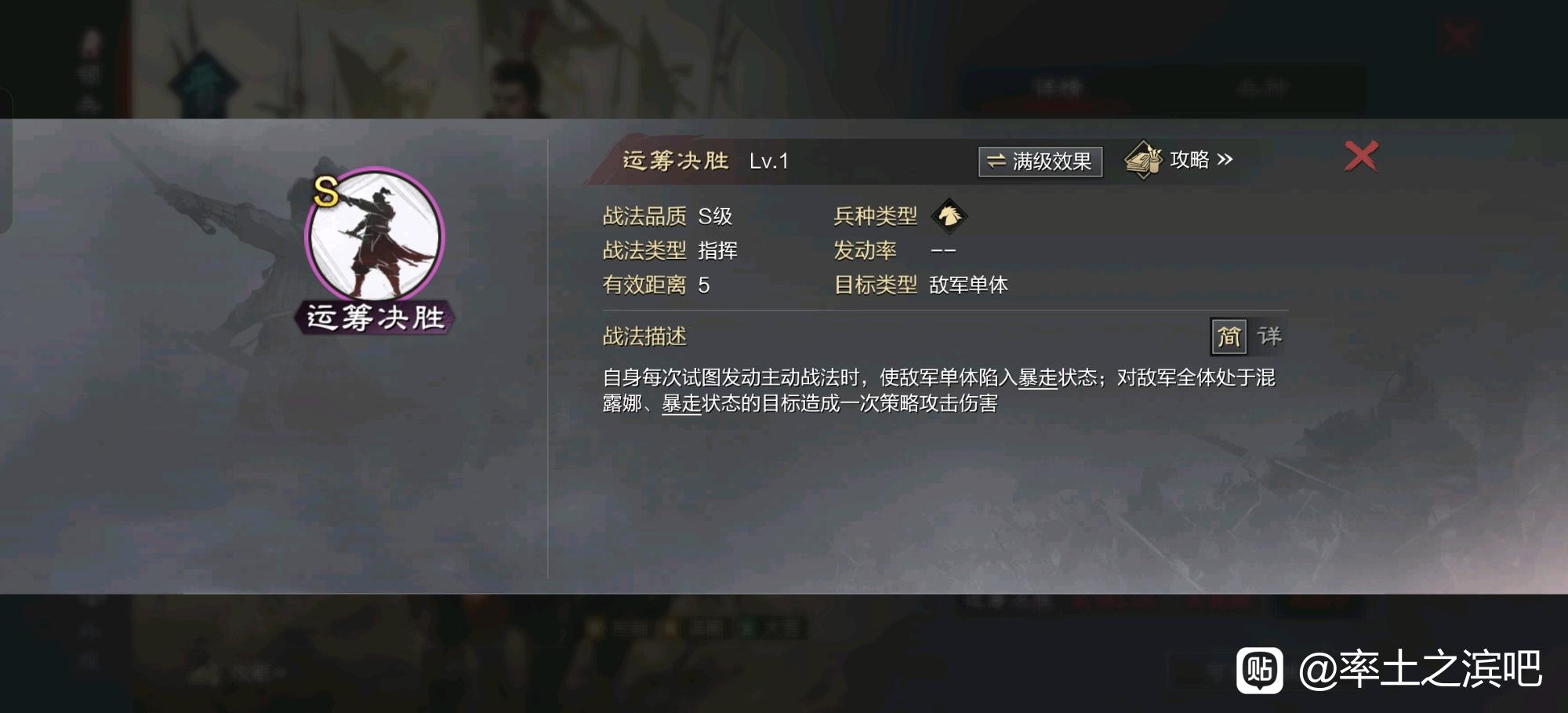Click the 运筹决胜 Lv.1 title header
Screen dimensions: 1568x713
coord(706,161)
